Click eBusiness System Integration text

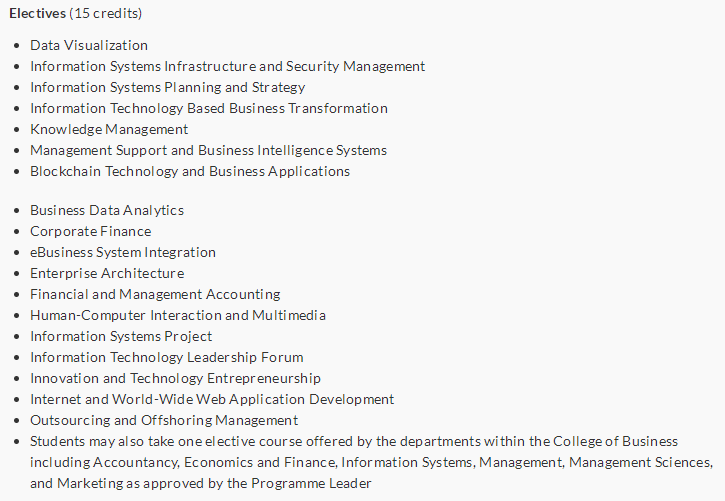pos(123,252)
